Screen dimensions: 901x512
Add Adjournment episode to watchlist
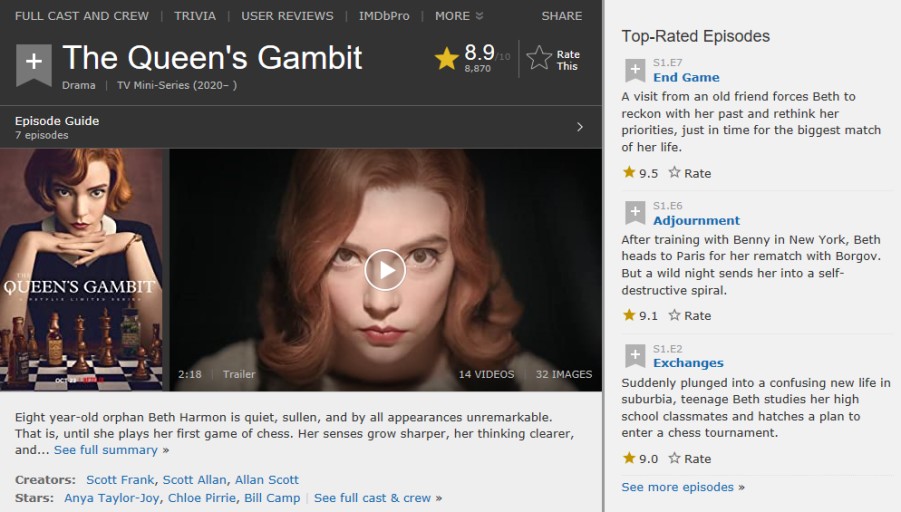click(x=635, y=213)
